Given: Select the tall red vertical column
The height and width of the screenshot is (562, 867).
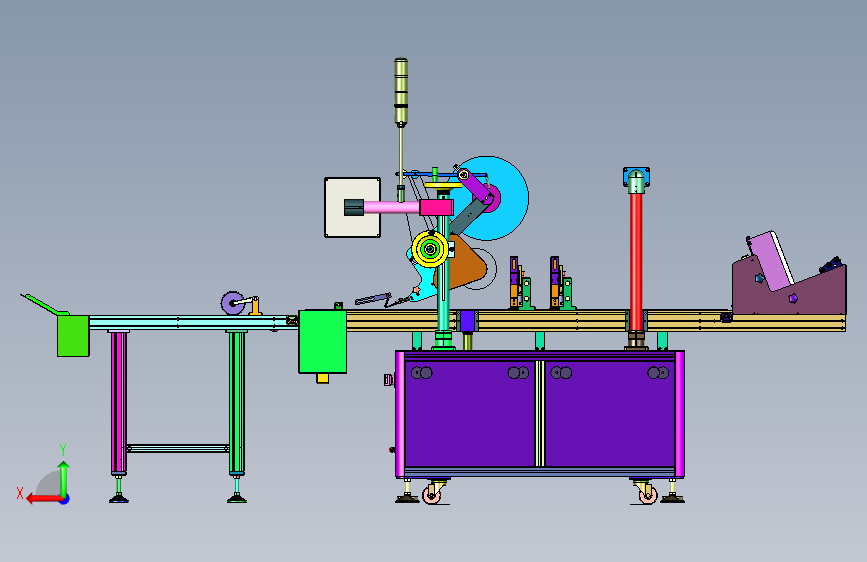Looking at the screenshot, I should [x=636, y=261].
